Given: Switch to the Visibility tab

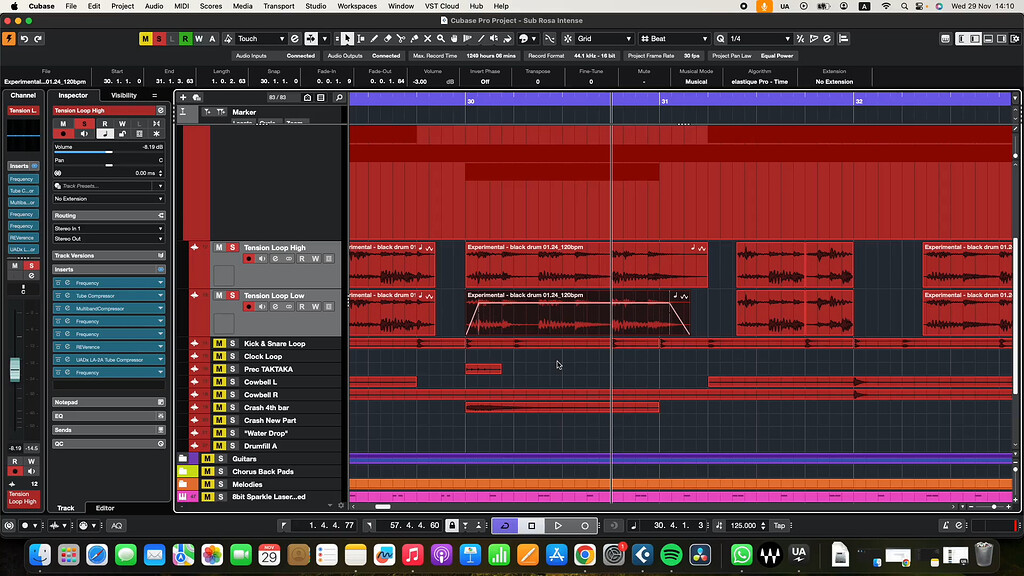Looking at the screenshot, I should click(x=124, y=95).
